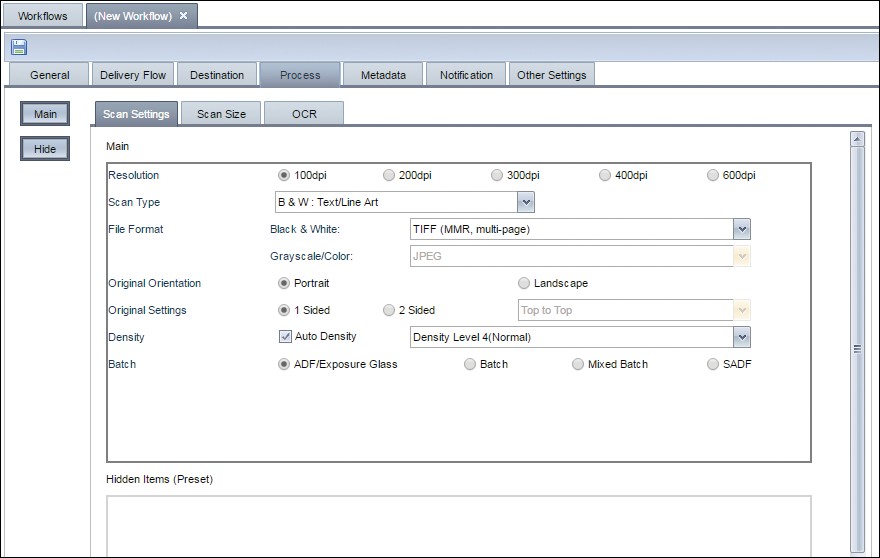The width and height of the screenshot is (880, 558).
Task: Switch to the OCR tab
Action: pos(304,114)
